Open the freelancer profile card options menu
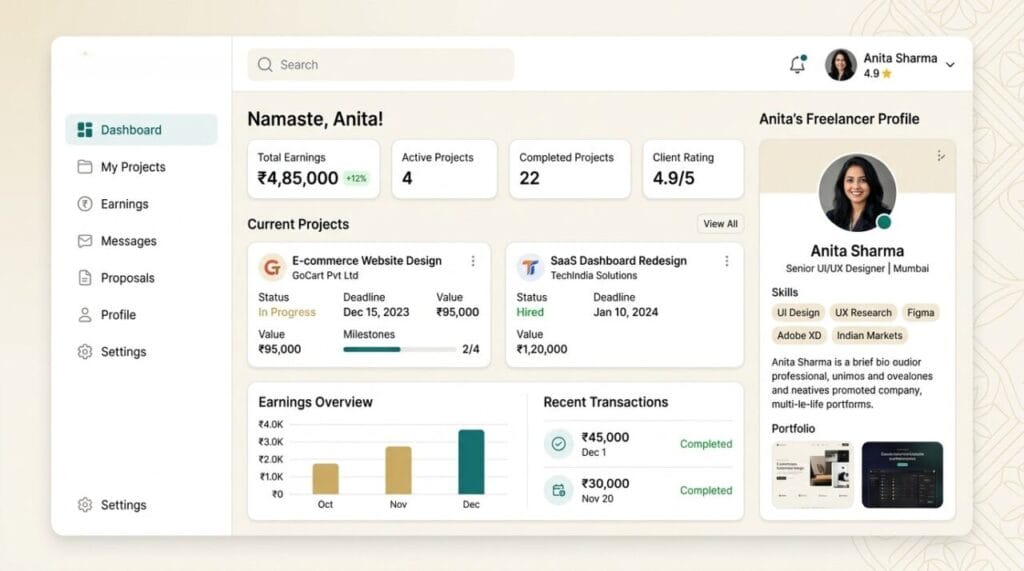 (x=940, y=155)
